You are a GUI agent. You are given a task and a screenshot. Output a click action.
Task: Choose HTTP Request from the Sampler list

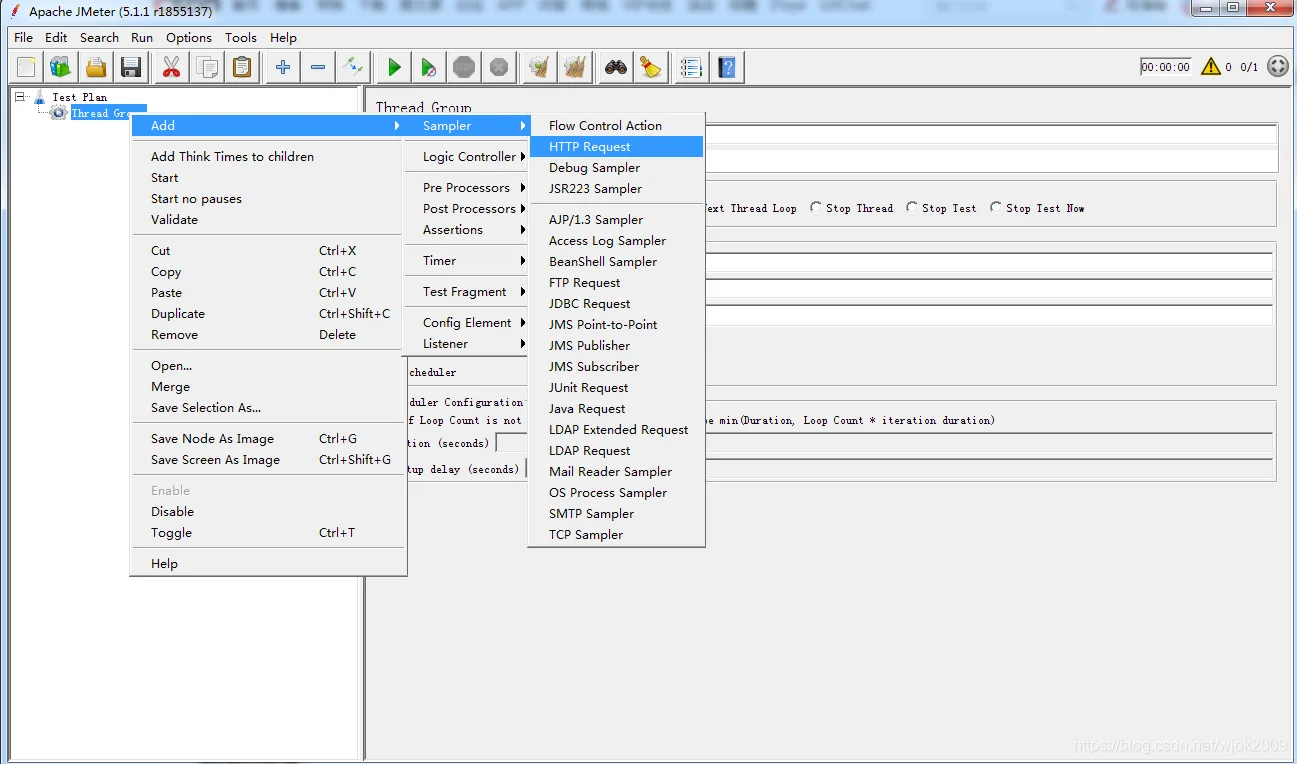[x=617, y=146]
